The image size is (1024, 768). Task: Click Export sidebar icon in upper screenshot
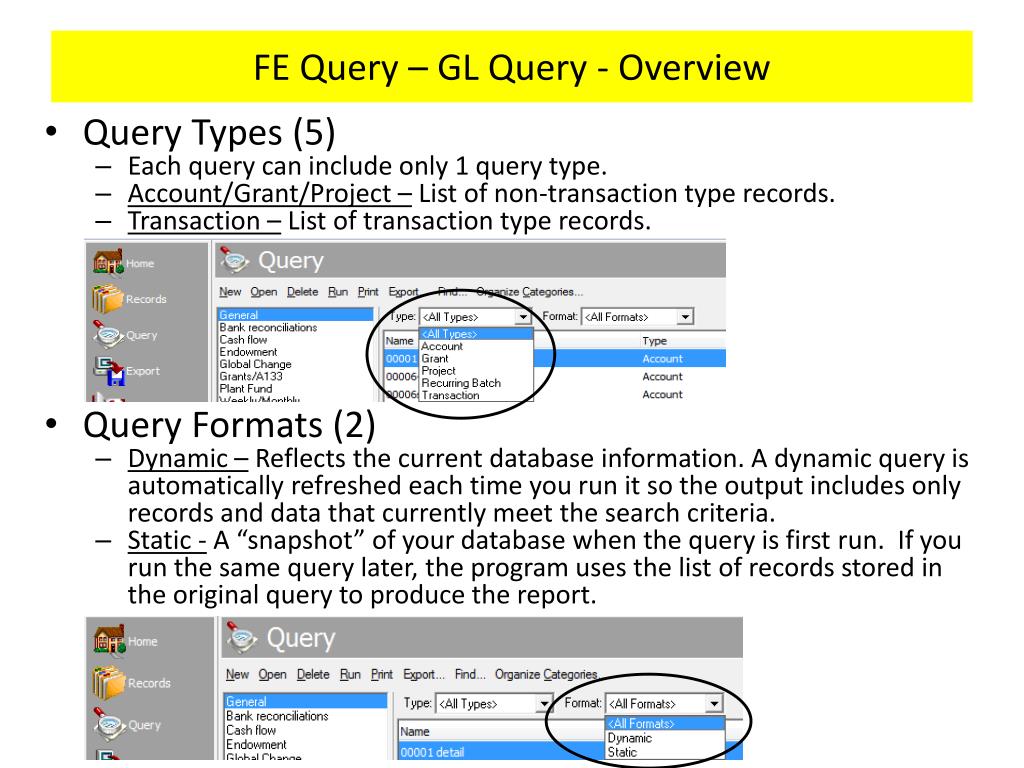click(x=108, y=370)
